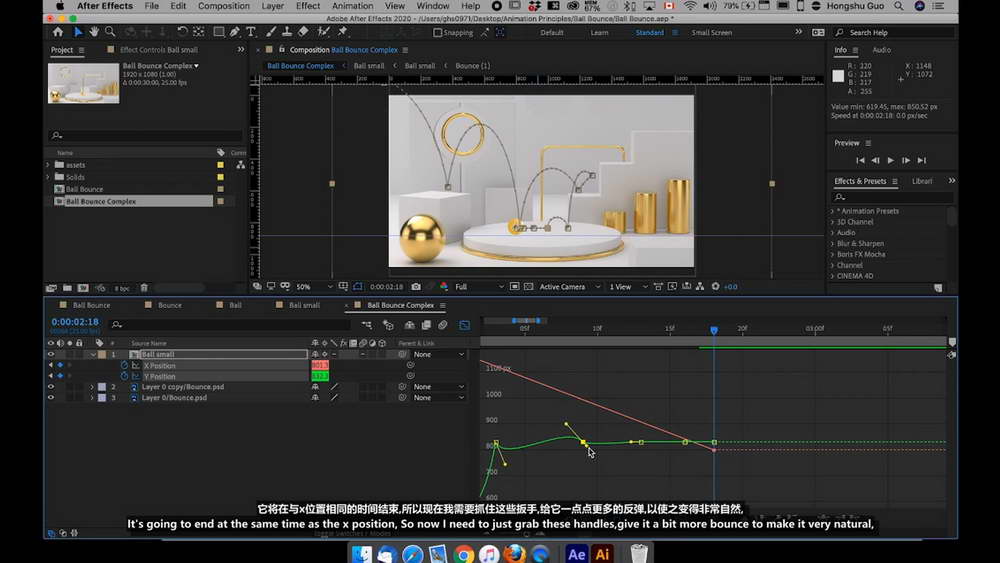Delete selected project item trash icon
The height and width of the screenshot is (563, 1000).
click(x=144, y=288)
